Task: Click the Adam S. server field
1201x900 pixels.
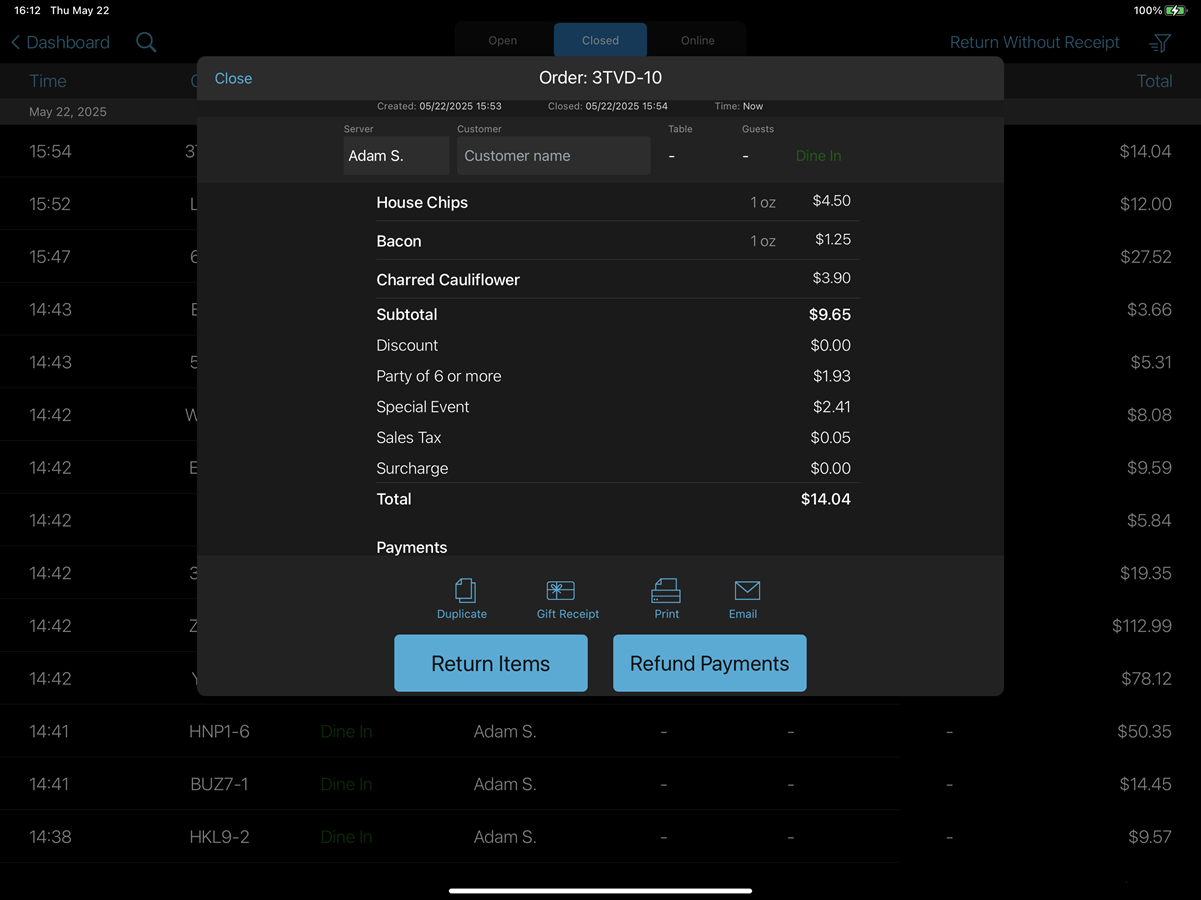Action: (396, 156)
